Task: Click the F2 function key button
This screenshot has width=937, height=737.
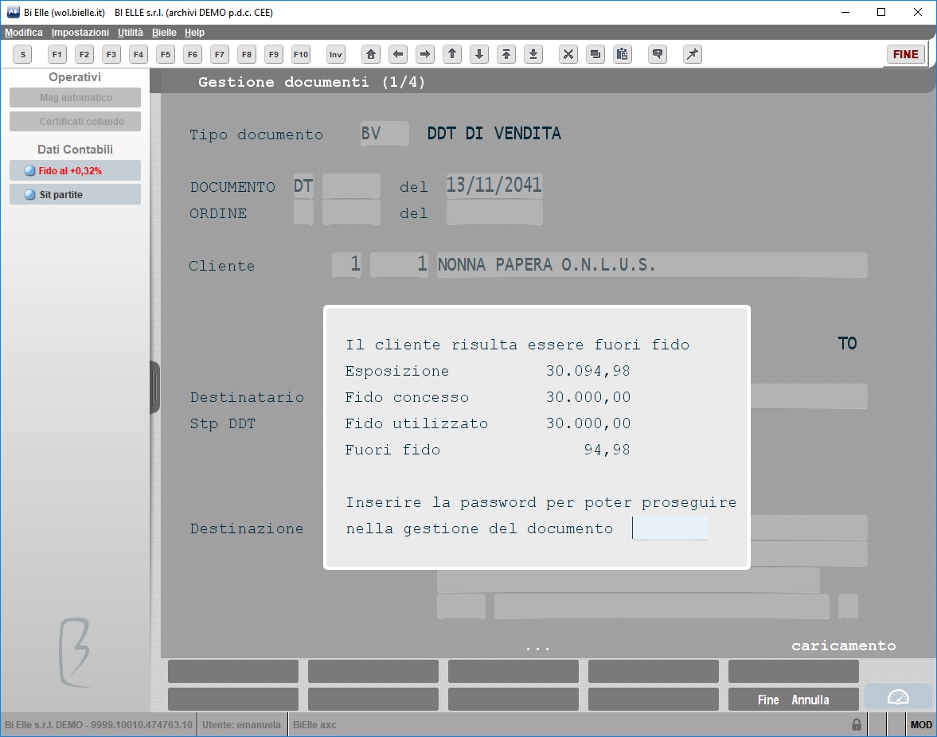Action: (x=84, y=54)
